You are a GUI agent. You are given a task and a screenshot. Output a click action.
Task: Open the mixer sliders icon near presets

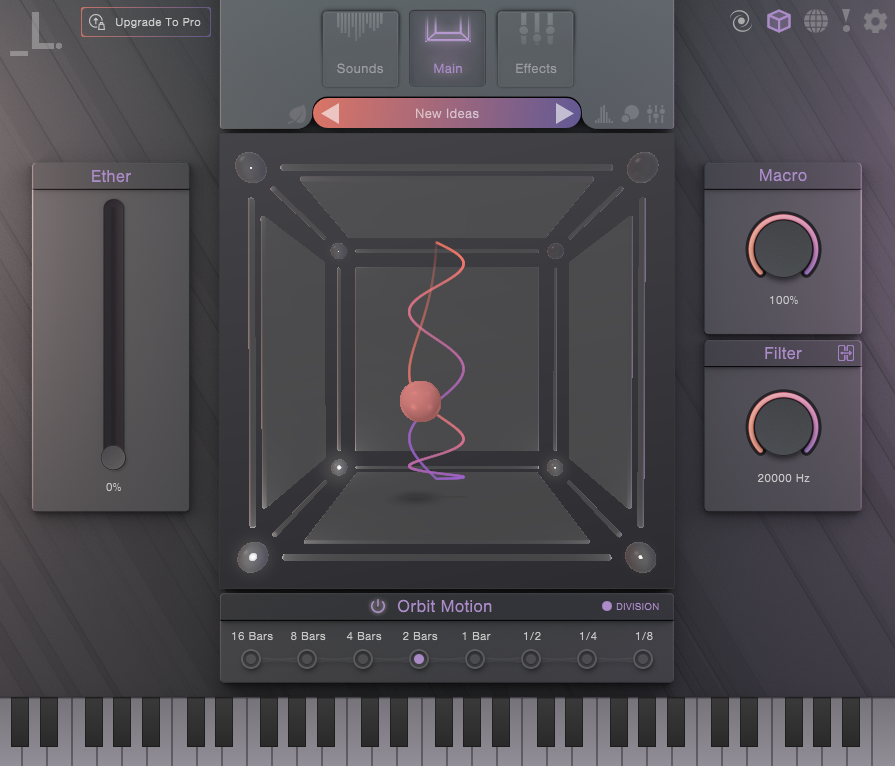(656, 114)
